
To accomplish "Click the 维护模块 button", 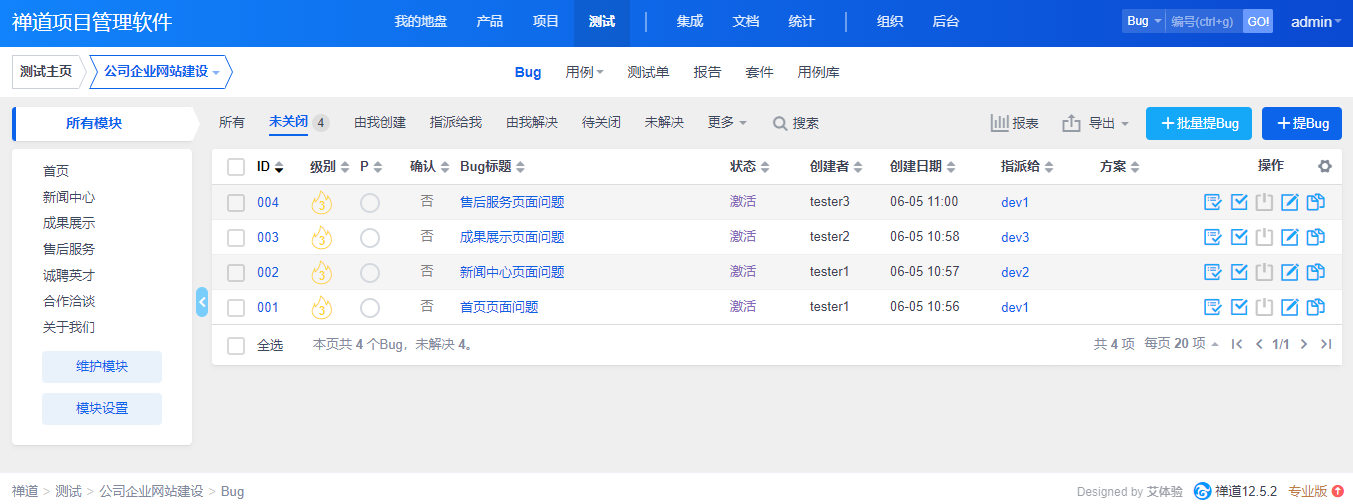I will coord(102,366).
